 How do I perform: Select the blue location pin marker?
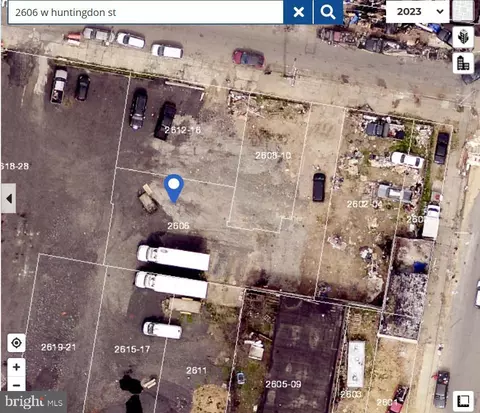click(174, 188)
